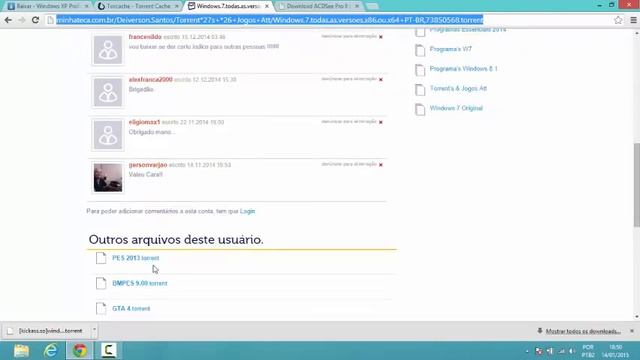Open the BMPES 9.00 torrent link

pyautogui.click(x=140, y=283)
